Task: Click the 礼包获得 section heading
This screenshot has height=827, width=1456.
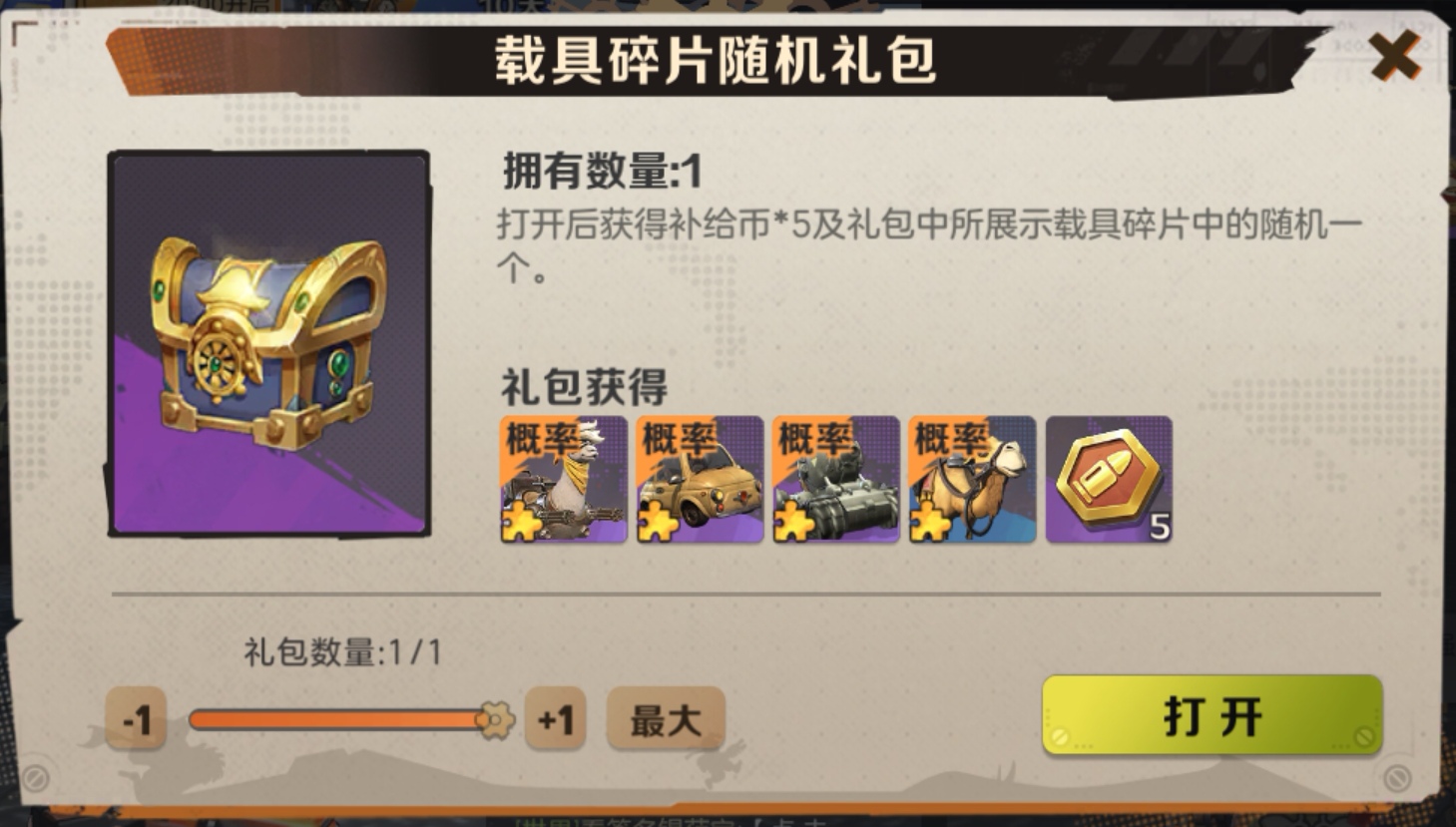Action: click(584, 387)
